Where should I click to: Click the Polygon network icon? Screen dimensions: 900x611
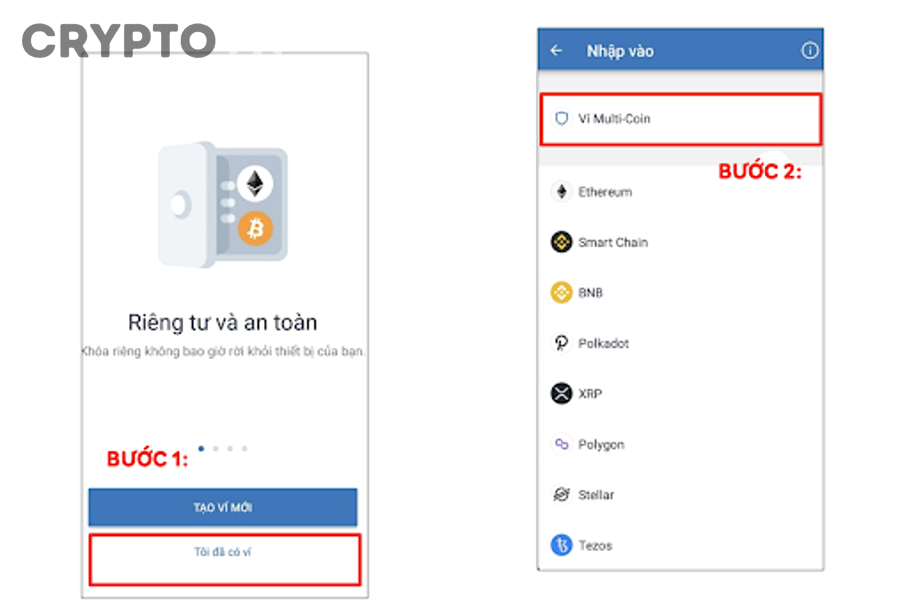click(562, 444)
